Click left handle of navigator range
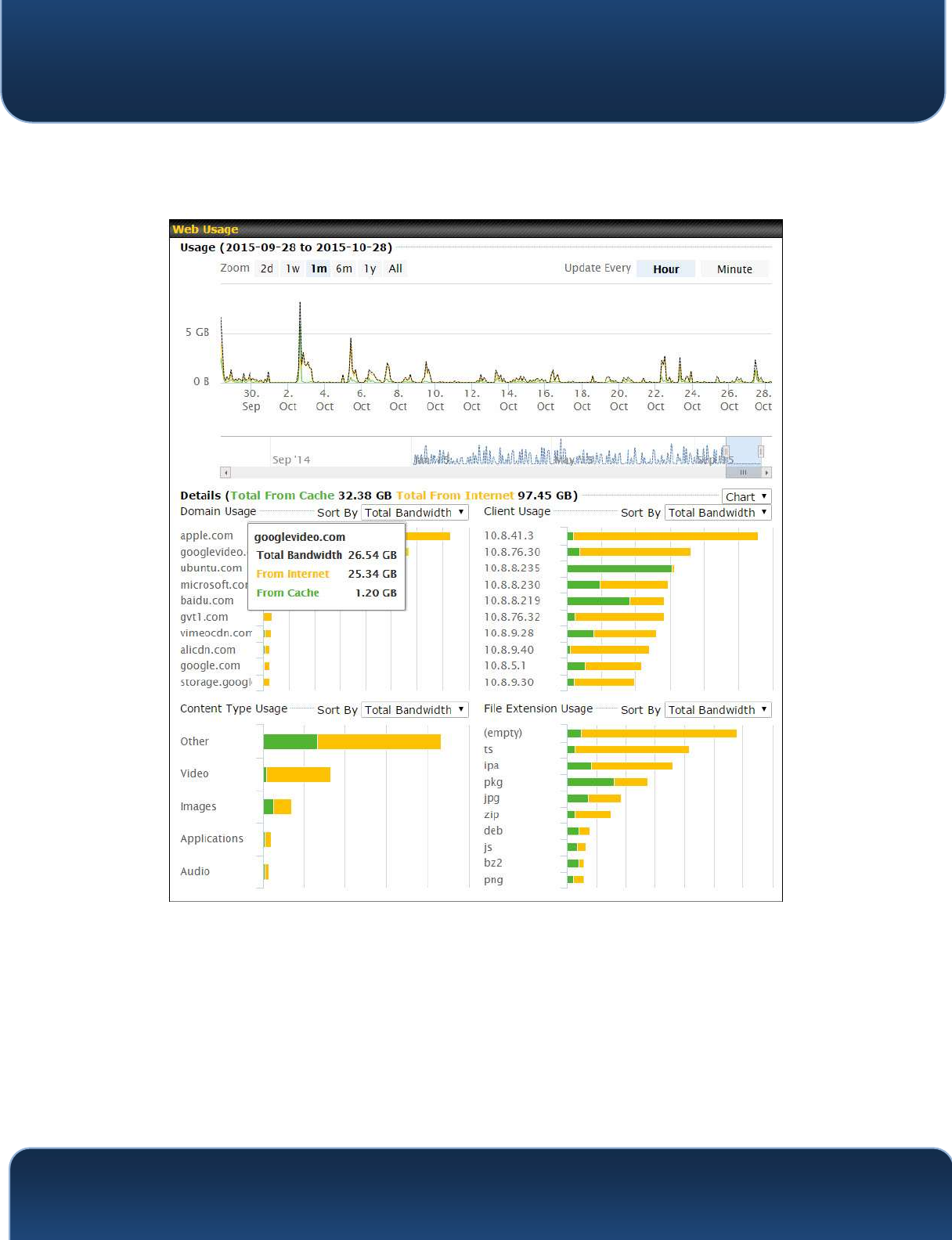The width and height of the screenshot is (952, 1240). coord(726,451)
